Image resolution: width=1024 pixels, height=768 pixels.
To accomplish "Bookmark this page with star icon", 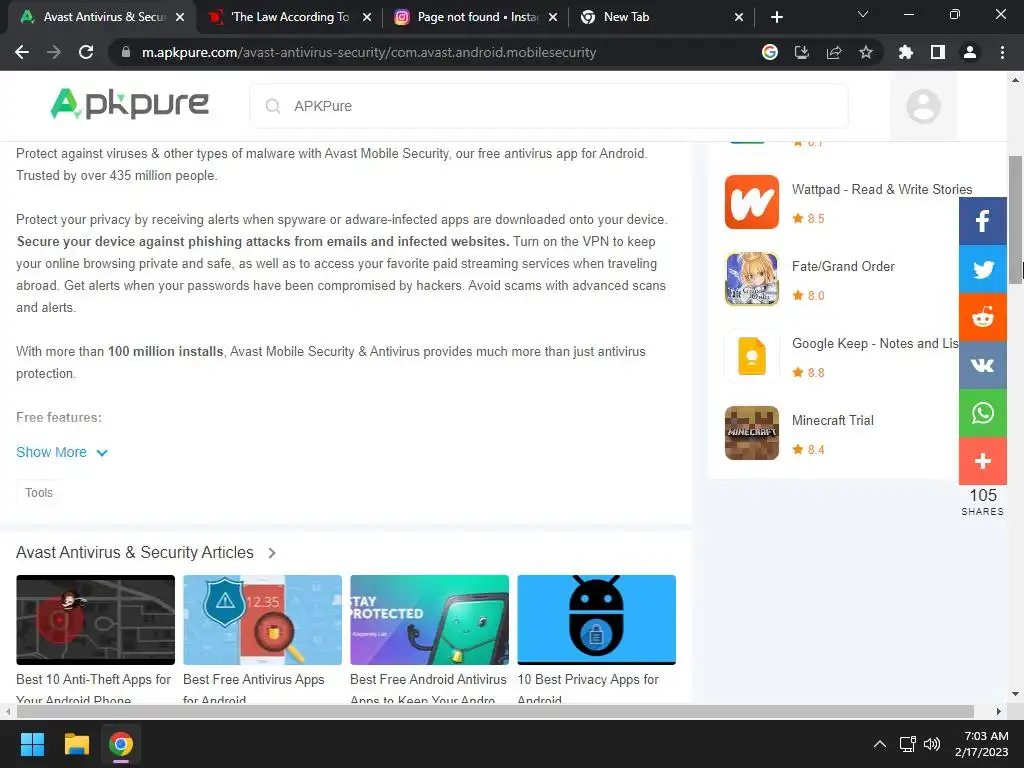I will 865,52.
